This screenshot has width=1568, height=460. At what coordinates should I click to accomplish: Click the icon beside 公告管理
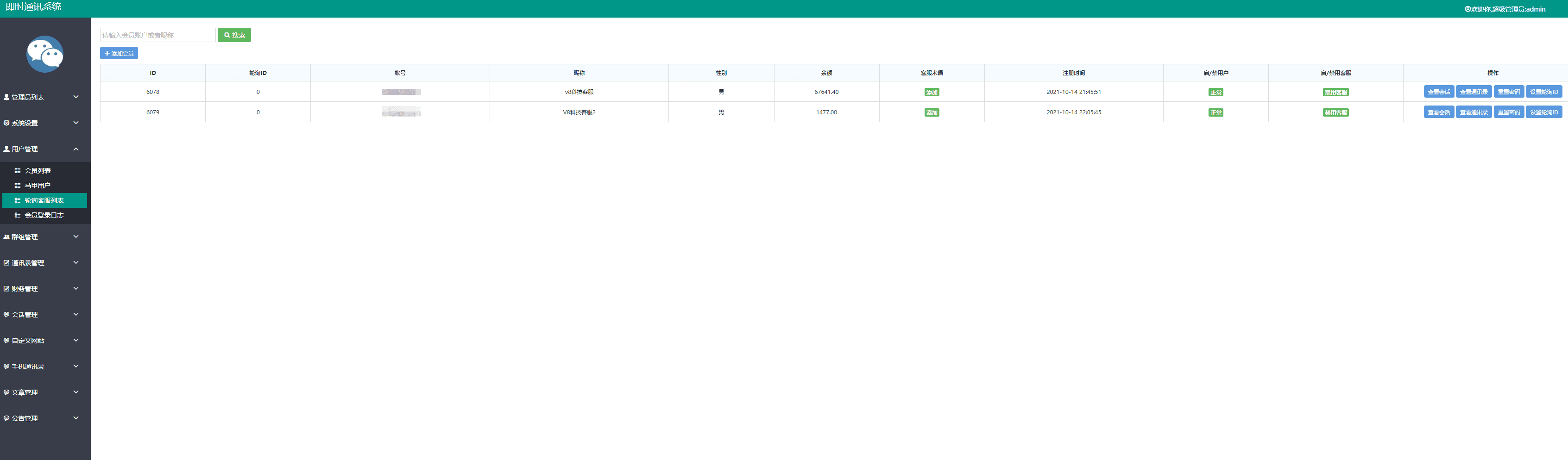(6, 419)
